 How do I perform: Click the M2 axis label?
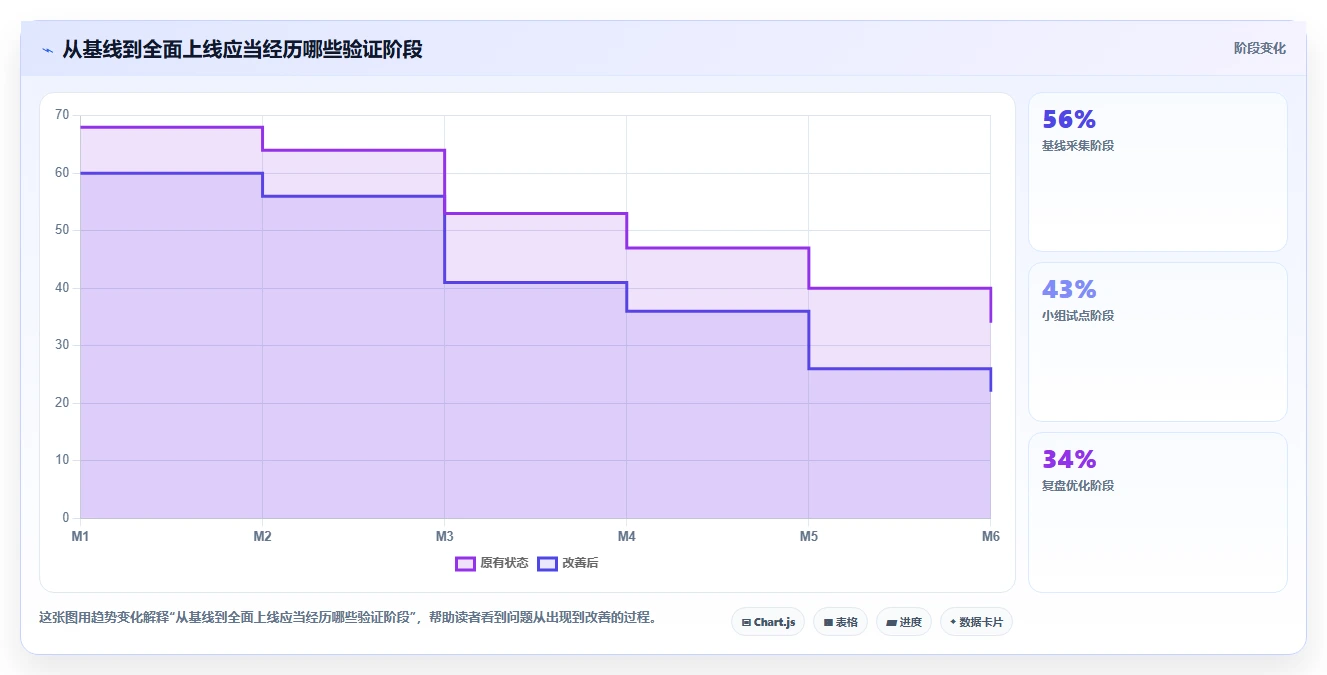262,537
